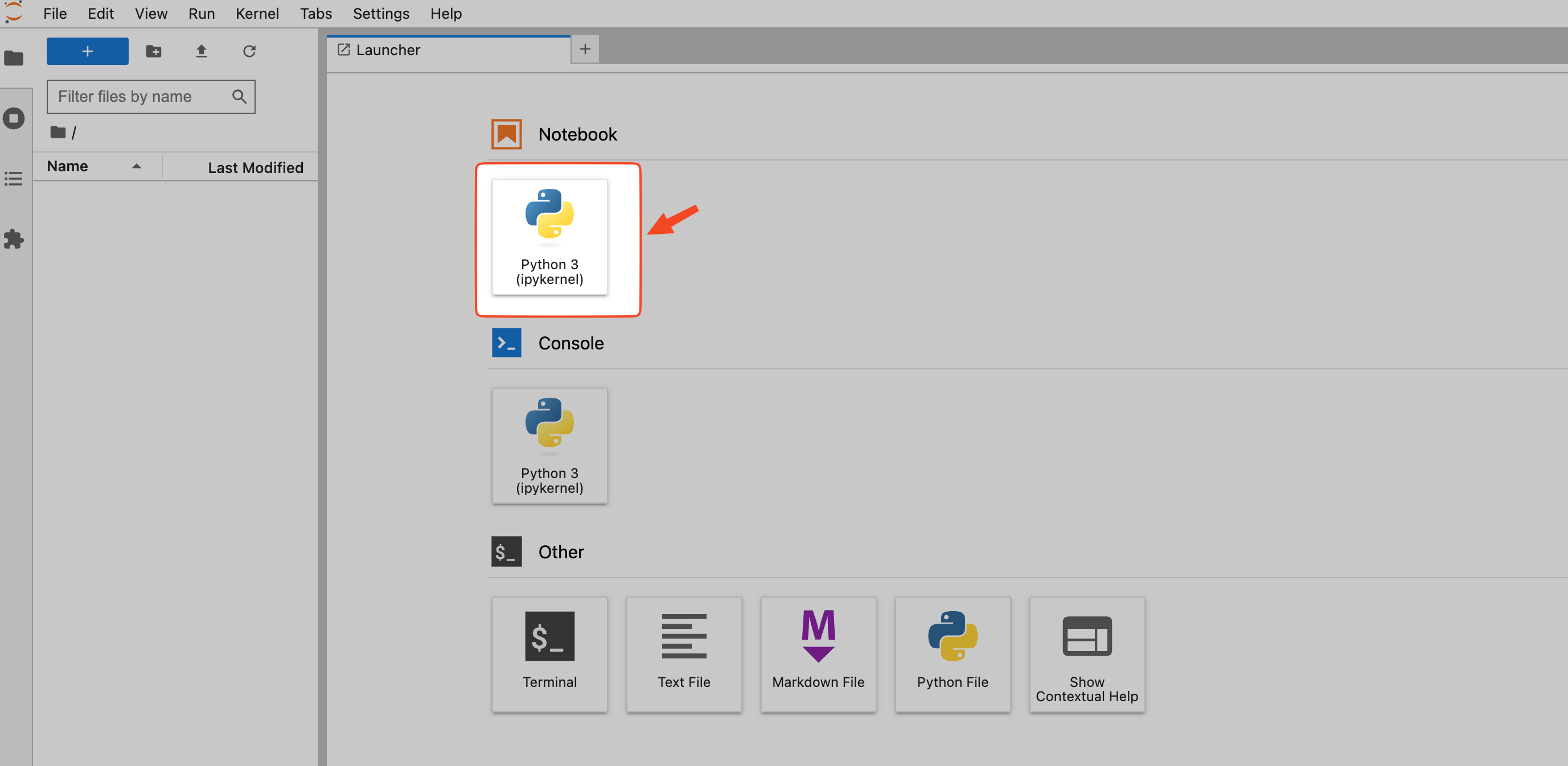Image resolution: width=1568 pixels, height=766 pixels.
Task: Launch Python 3 notebook kernel card
Action: tap(549, 237)
